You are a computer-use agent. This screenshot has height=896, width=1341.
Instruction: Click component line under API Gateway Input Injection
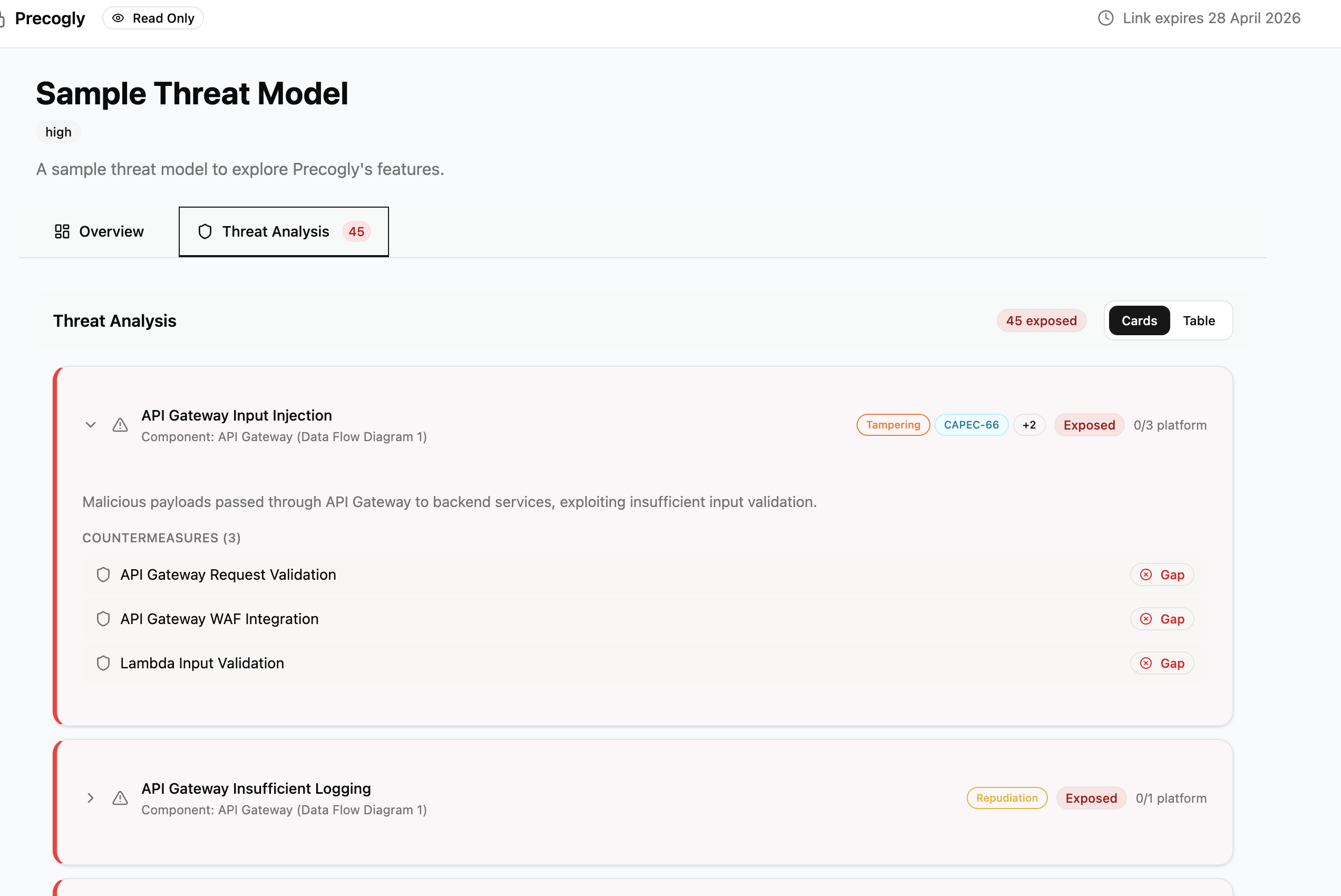(x=284, y=436)
